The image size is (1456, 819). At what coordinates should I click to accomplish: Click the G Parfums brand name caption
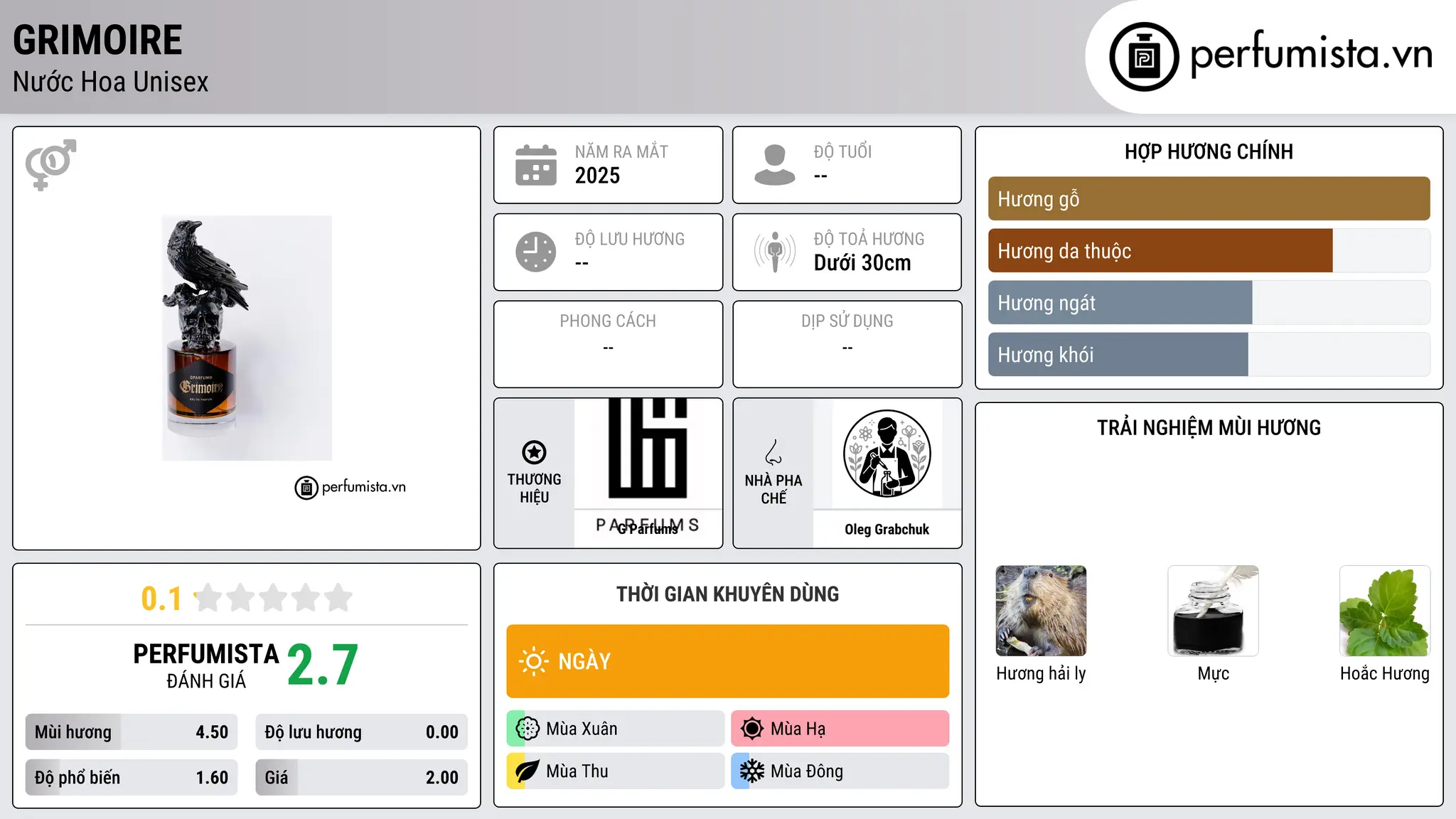648,529
